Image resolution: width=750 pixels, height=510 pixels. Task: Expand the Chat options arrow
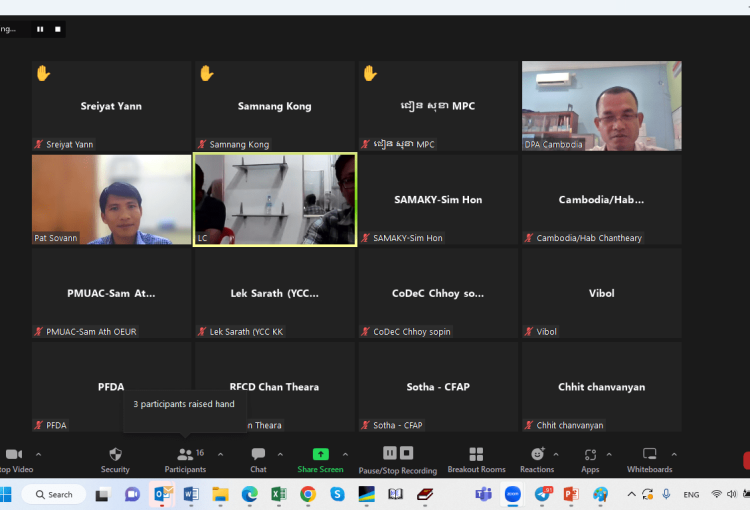pyautogui.click(x=280, y=454)
